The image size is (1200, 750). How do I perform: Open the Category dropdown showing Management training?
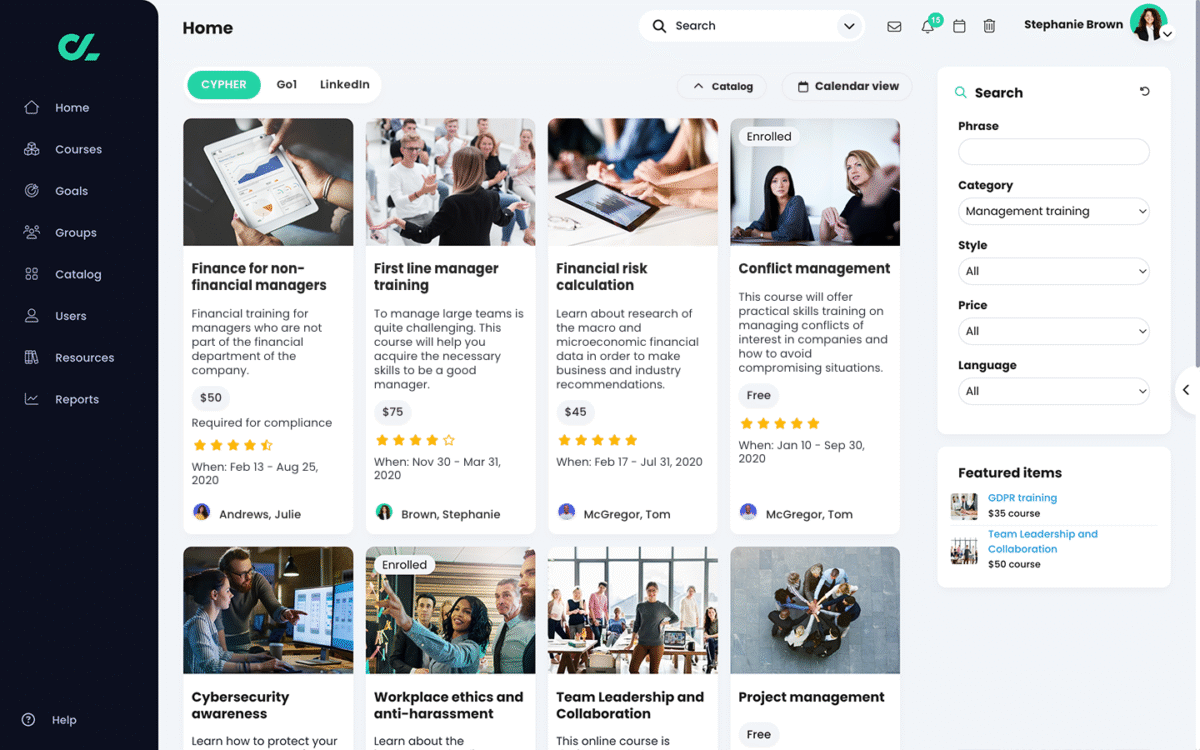click(1054, 211)
